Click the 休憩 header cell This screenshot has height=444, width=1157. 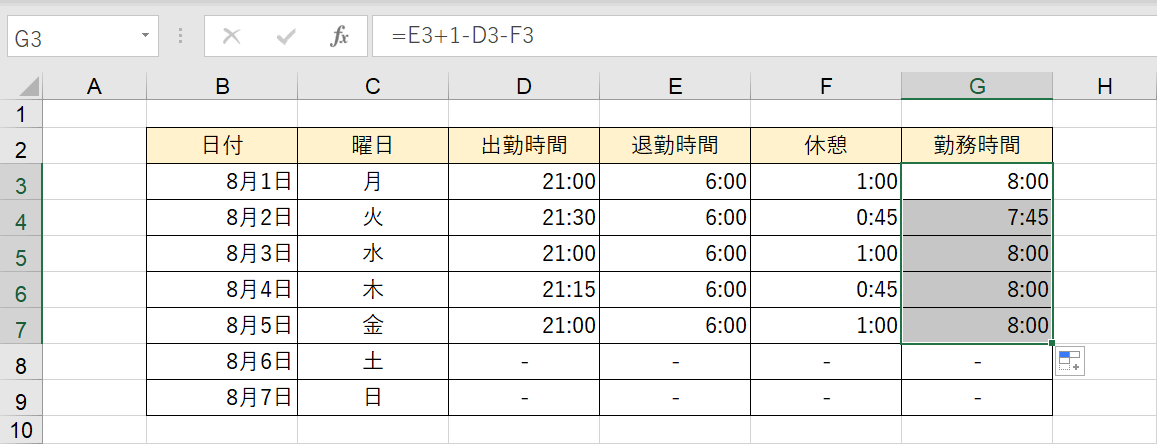pyautogui.click(x=825, y=145)
